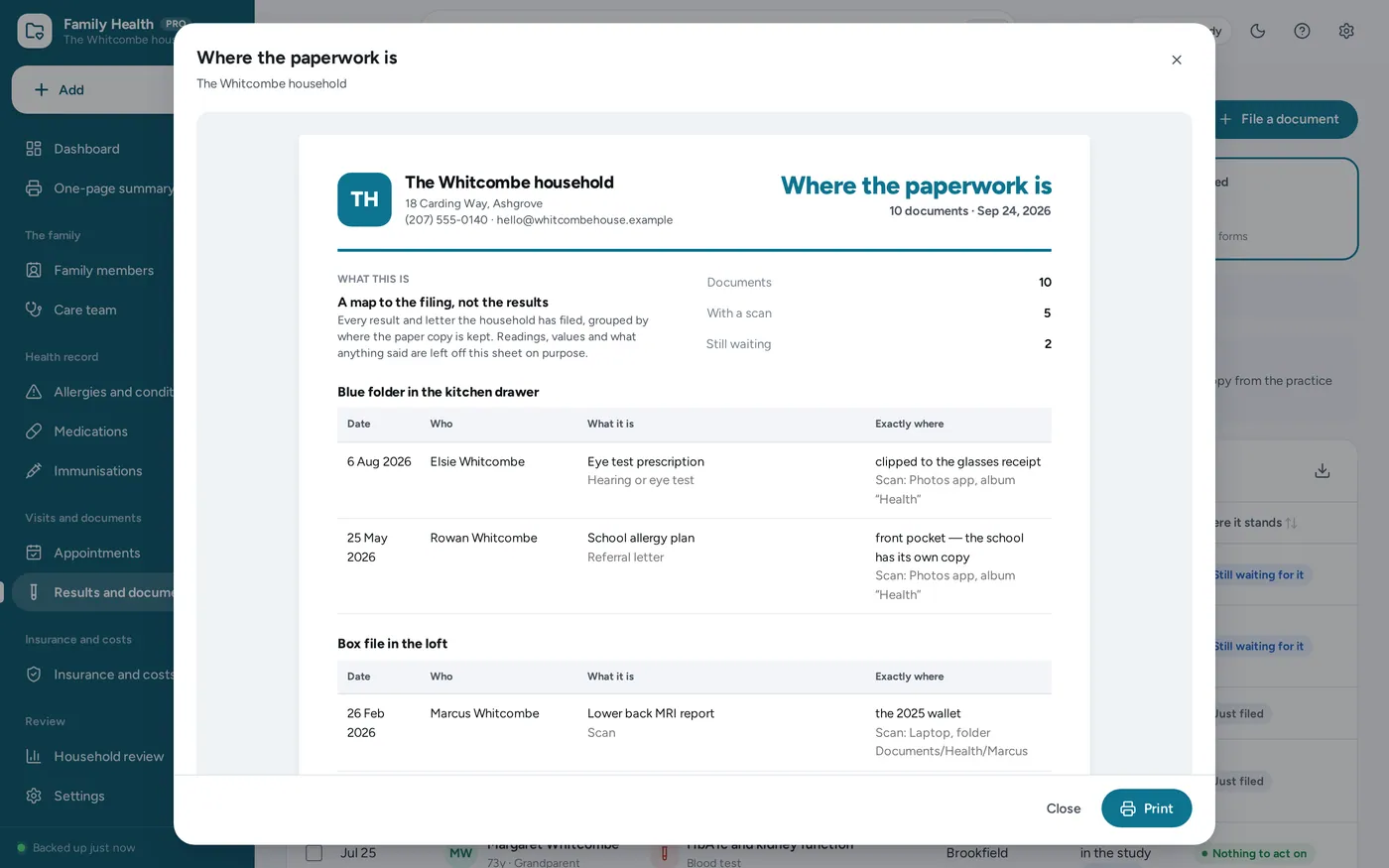Click 'School allergy plan' text

[x=641, y=538]
